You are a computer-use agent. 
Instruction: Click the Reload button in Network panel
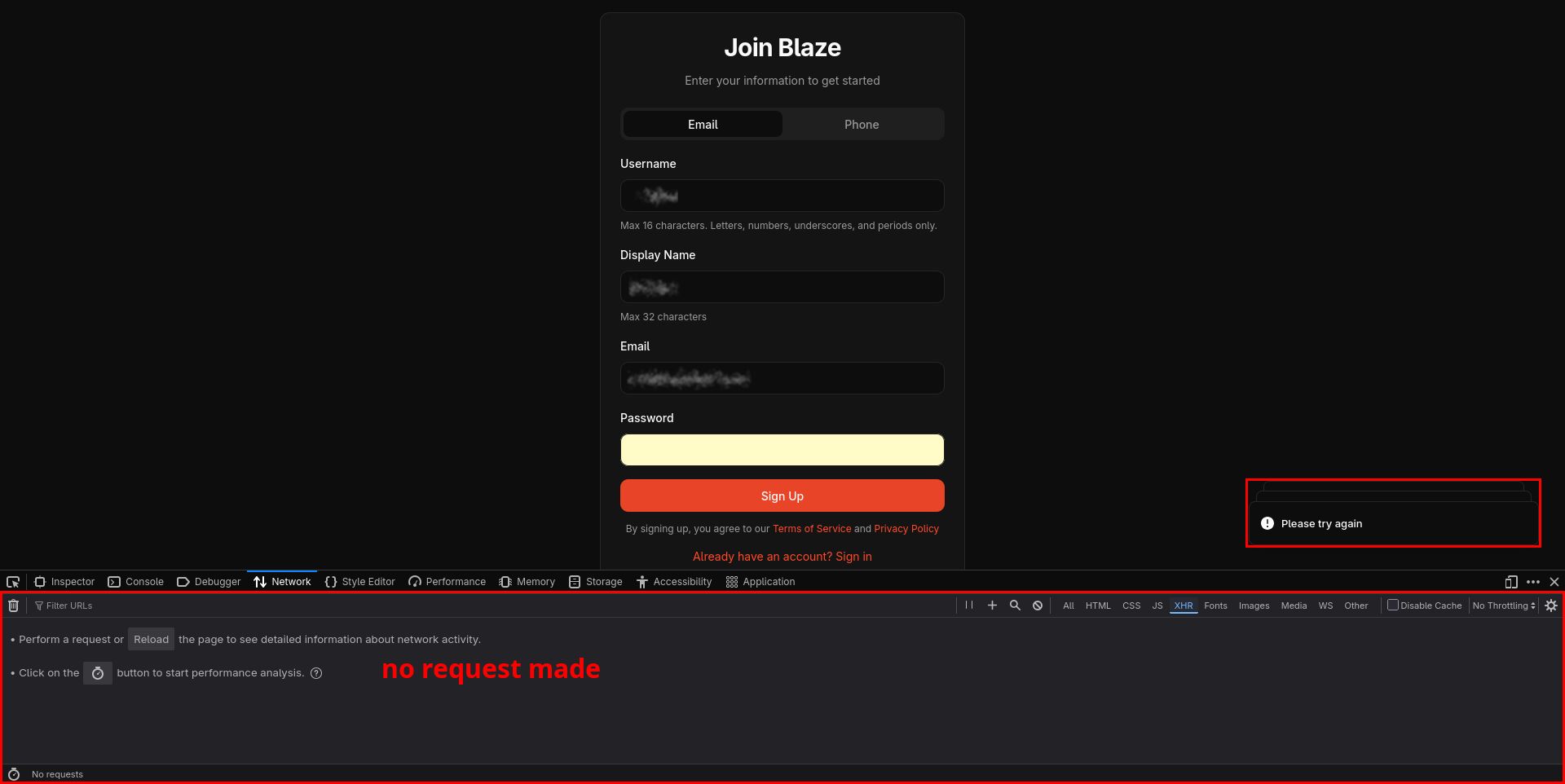[151, 640]
